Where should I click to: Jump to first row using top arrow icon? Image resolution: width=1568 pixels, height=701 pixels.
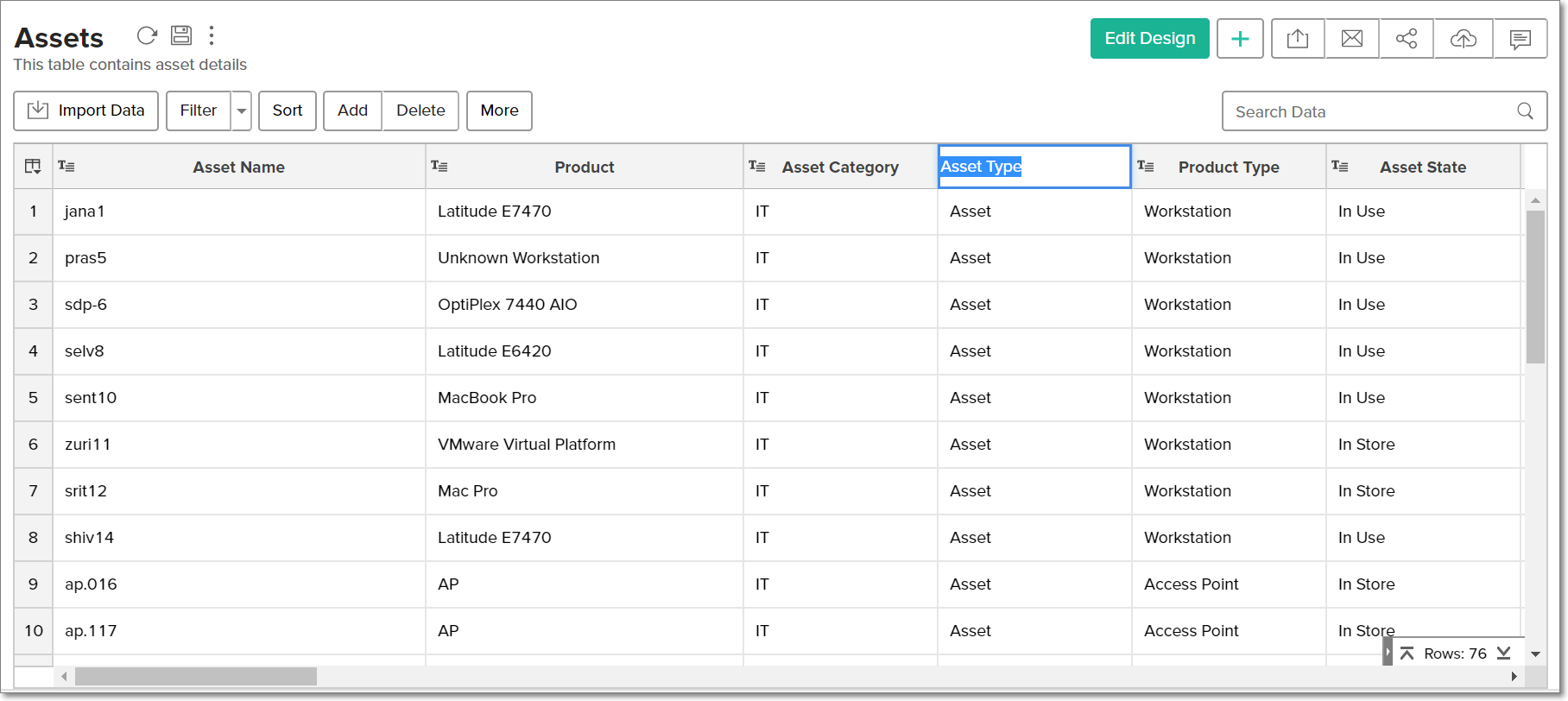[1407, 654]
